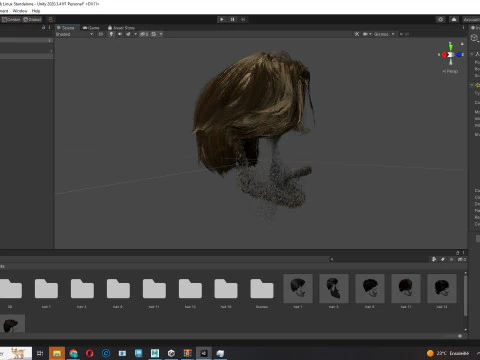Open the 3D object icon dropdown in the Inspector

475,38
